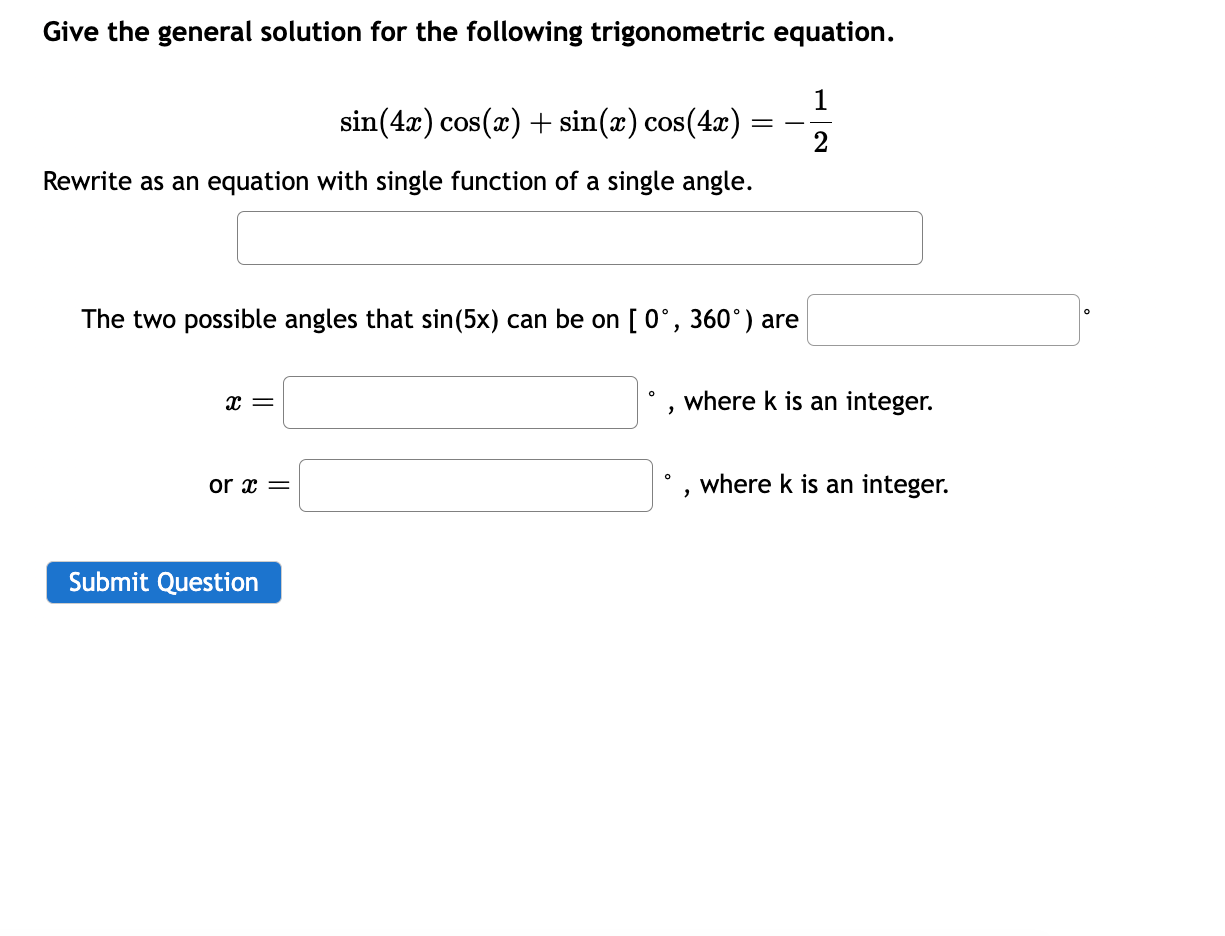Click the input field next to or x =

pyautogui.click(x=476, y=485)
